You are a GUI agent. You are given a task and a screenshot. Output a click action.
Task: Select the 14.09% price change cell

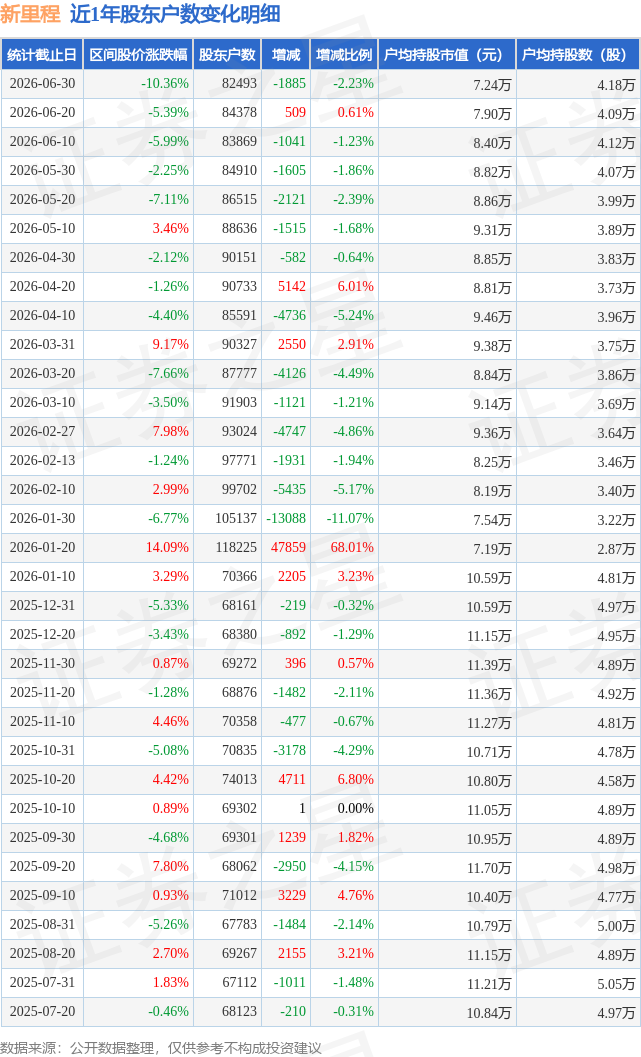[x=167, y=547]
